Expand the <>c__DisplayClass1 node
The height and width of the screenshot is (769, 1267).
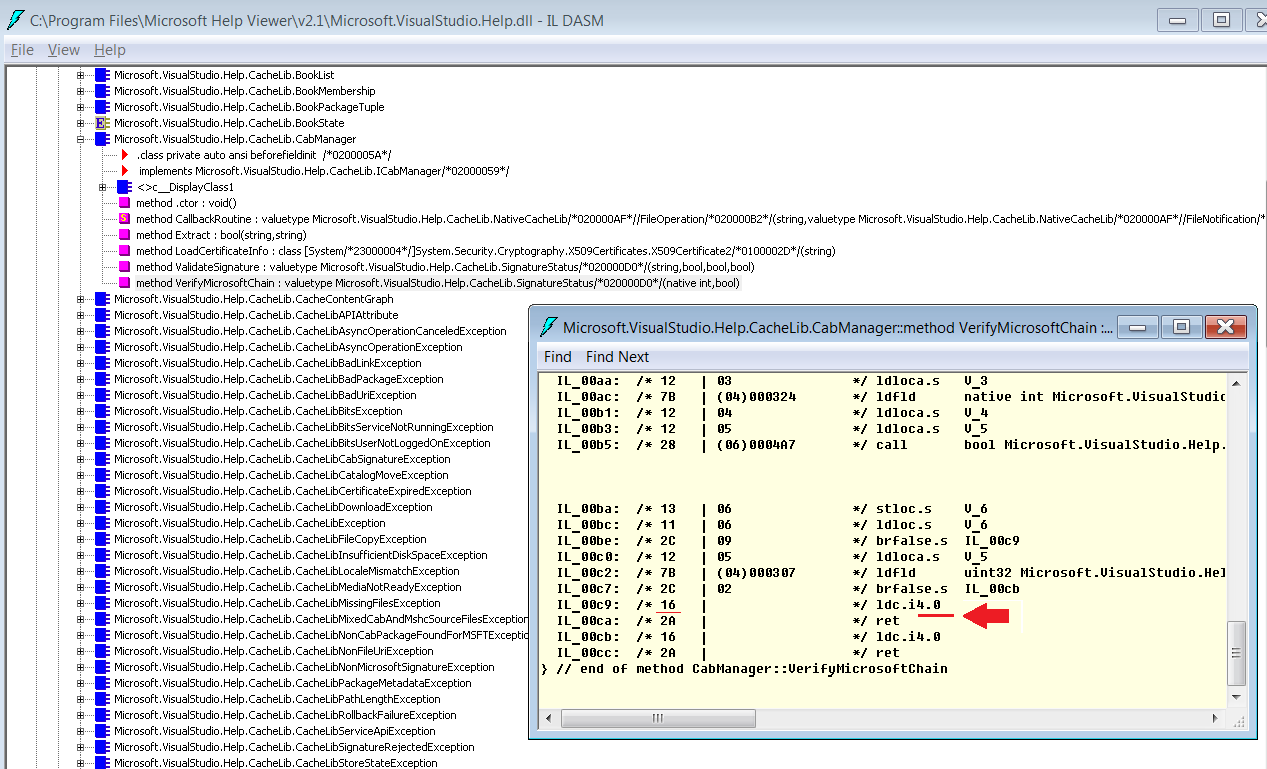pyautogui.click(x=104, y=187)
